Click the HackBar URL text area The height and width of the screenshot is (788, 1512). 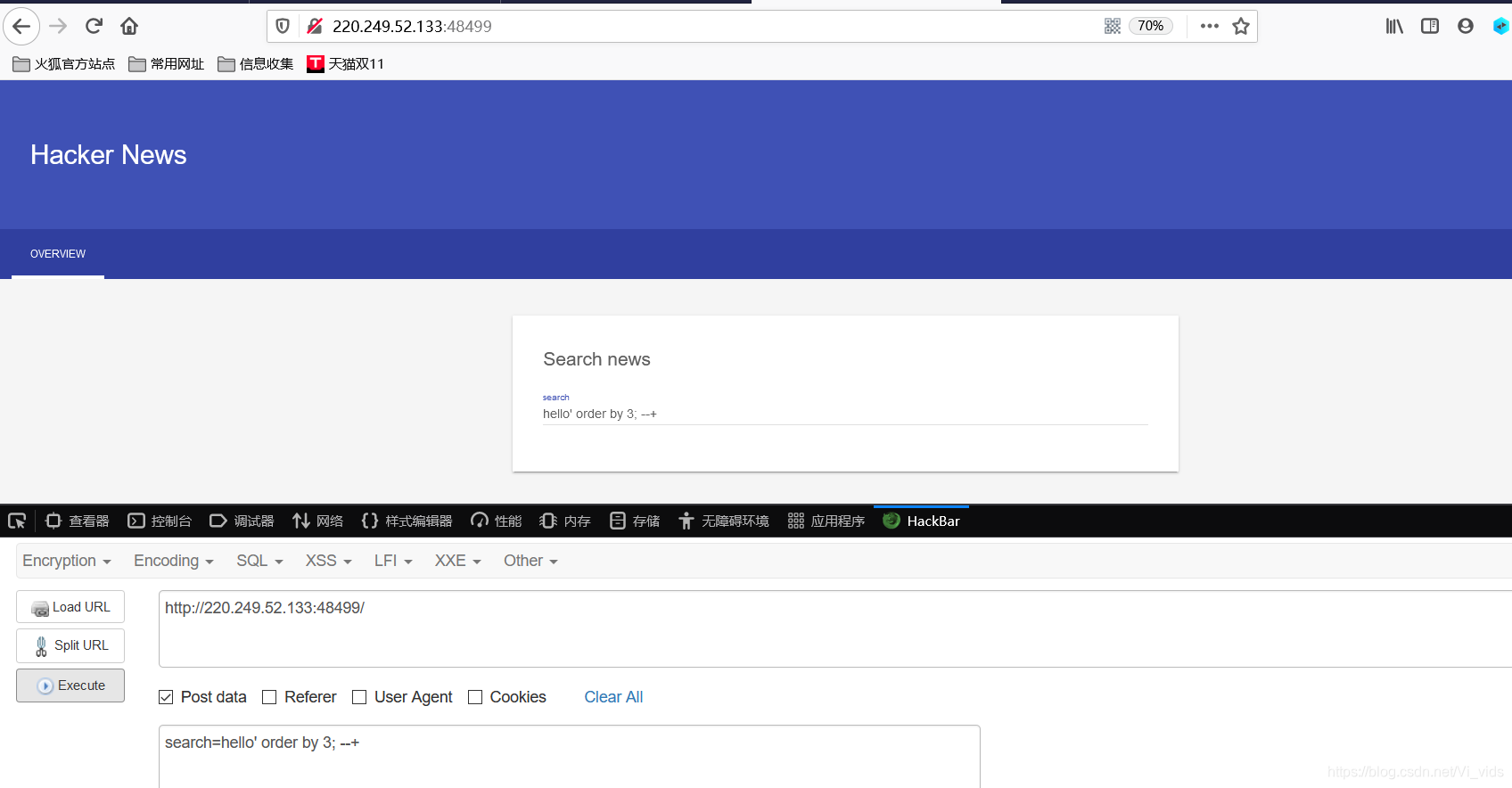pyautogui.click(x=834, y=628)
